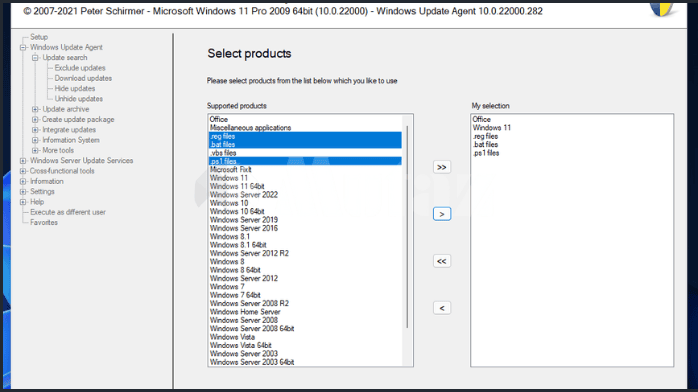Select Windows Vista 64bit entry
This screenshot has width=698, height=392.
(305, 345)
